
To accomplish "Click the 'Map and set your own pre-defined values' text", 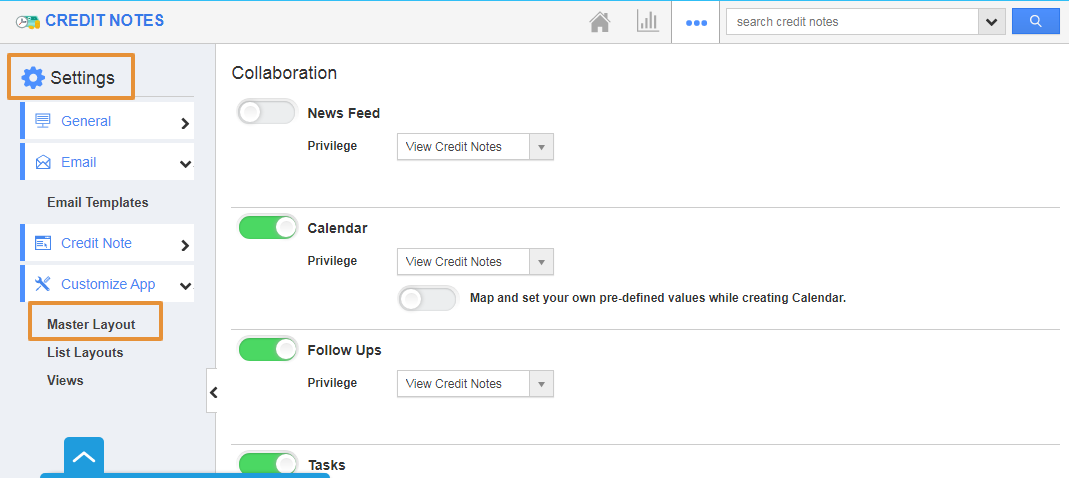I will [x=658, y=298].
